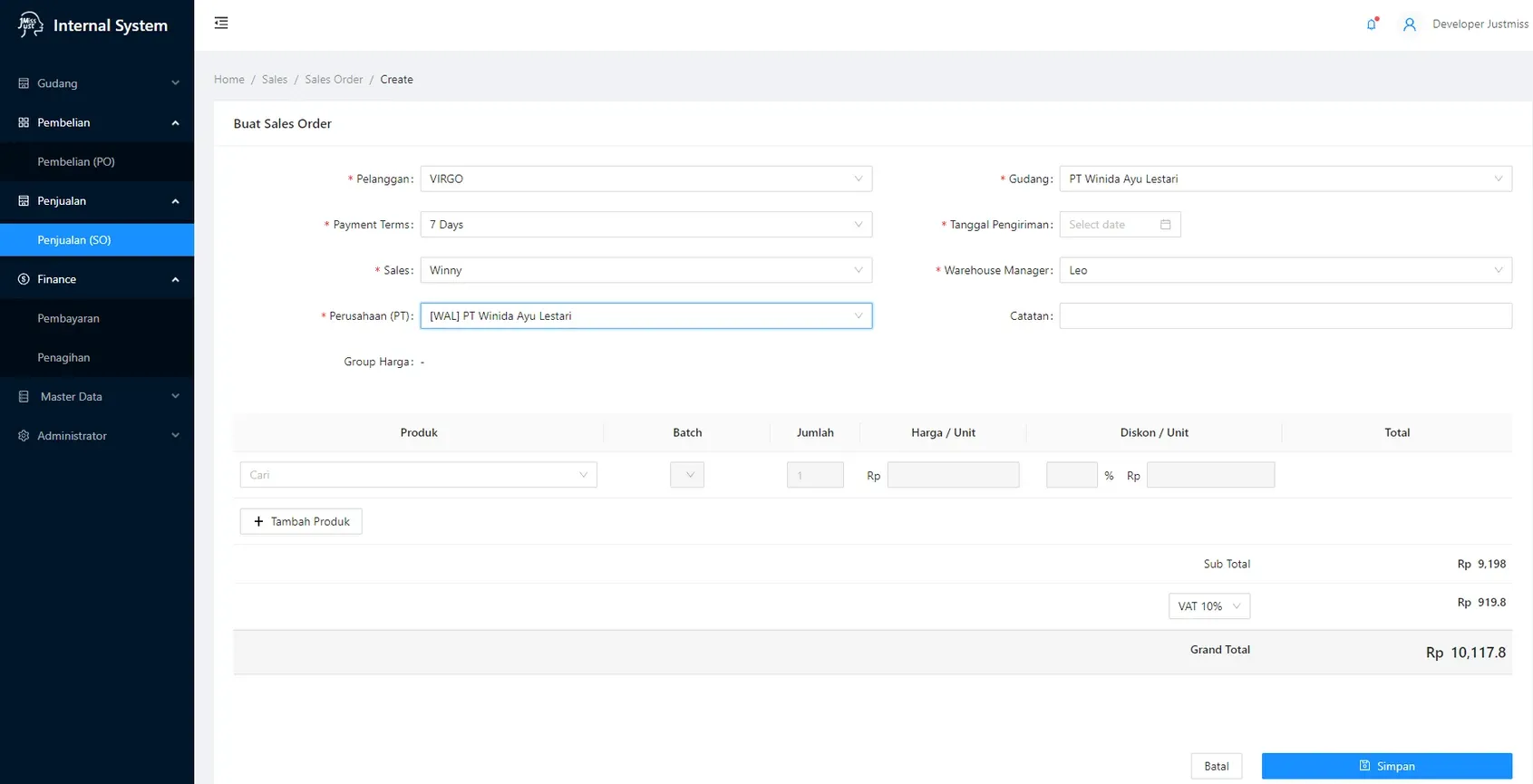
Task: Click the Gudang warehouse icon in sidebar
Action: [24, 83]
